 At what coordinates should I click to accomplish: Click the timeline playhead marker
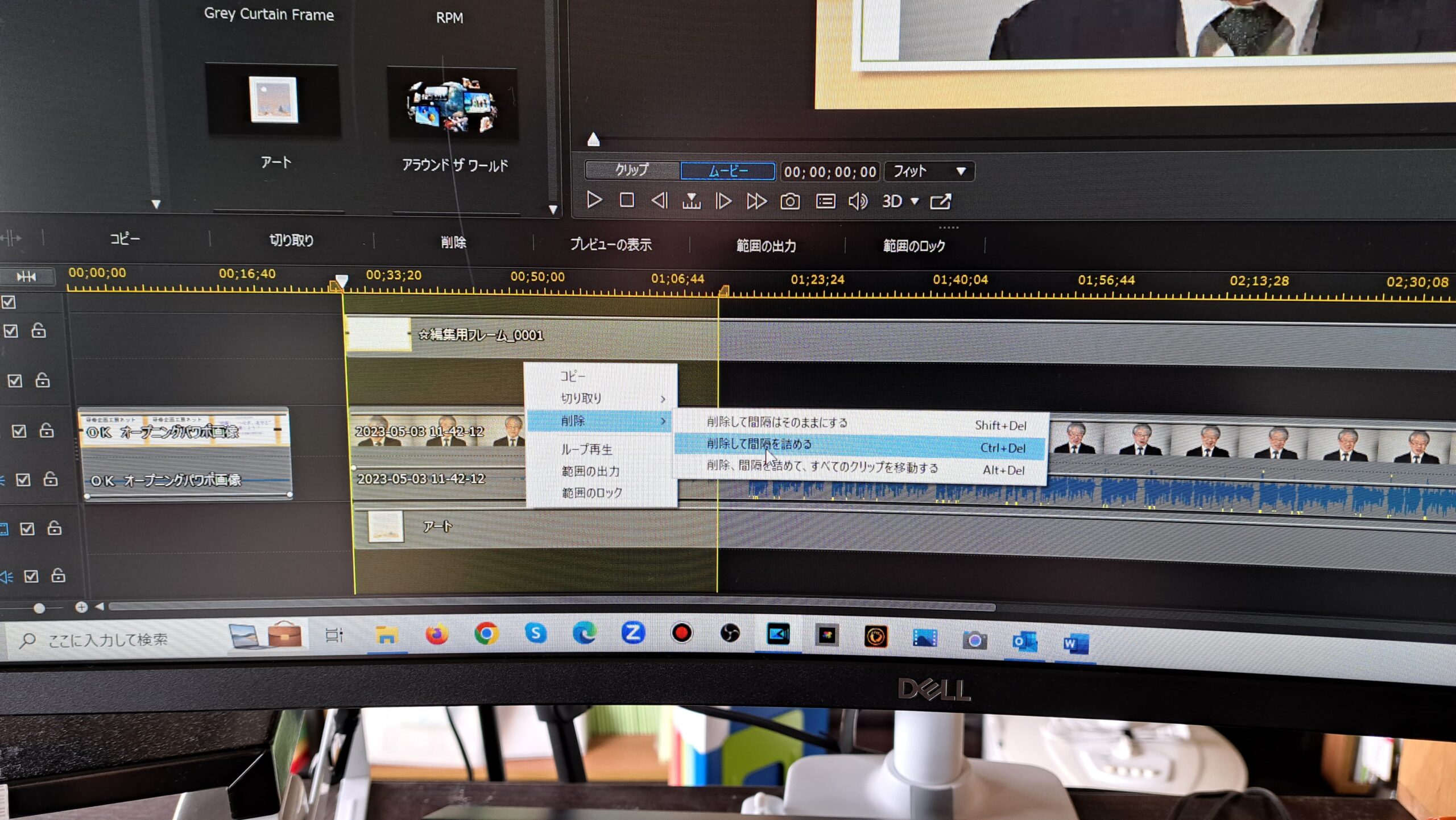341,281
